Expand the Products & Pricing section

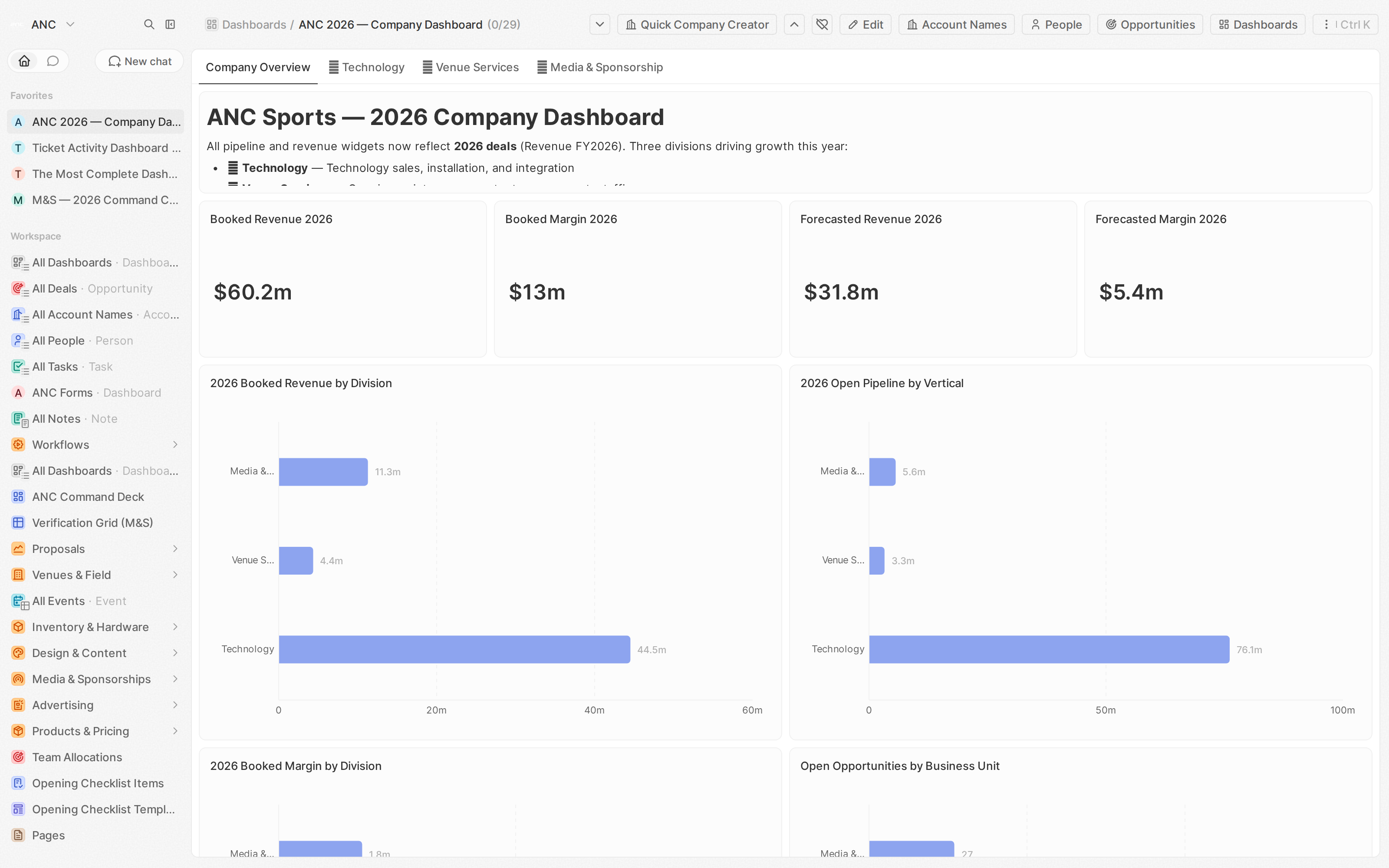175,731
